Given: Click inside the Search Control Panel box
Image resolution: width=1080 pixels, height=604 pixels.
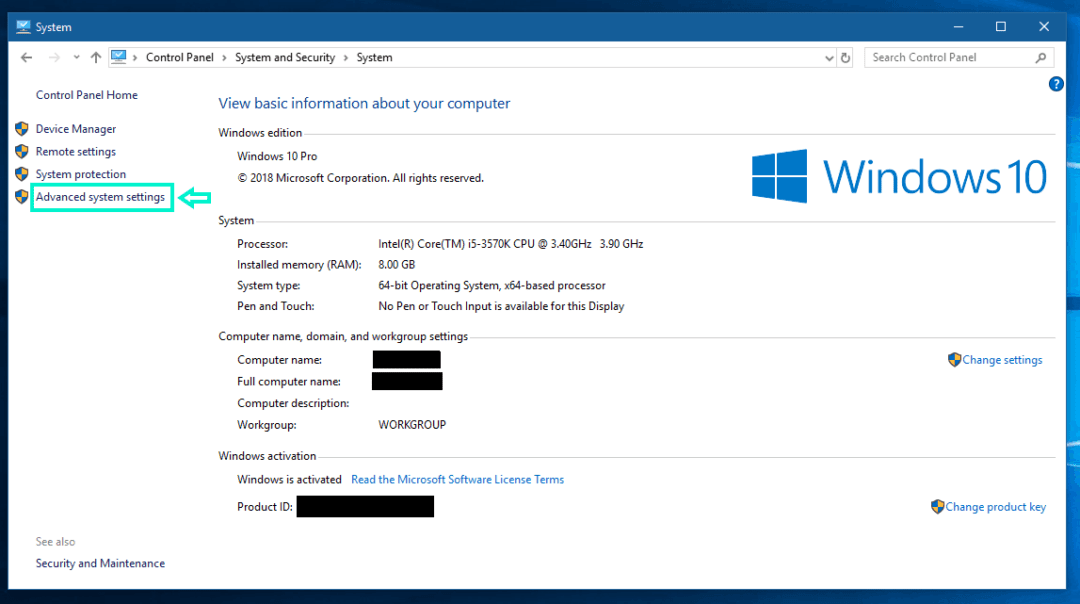Looking at the screenshot, I should point(950,57).
